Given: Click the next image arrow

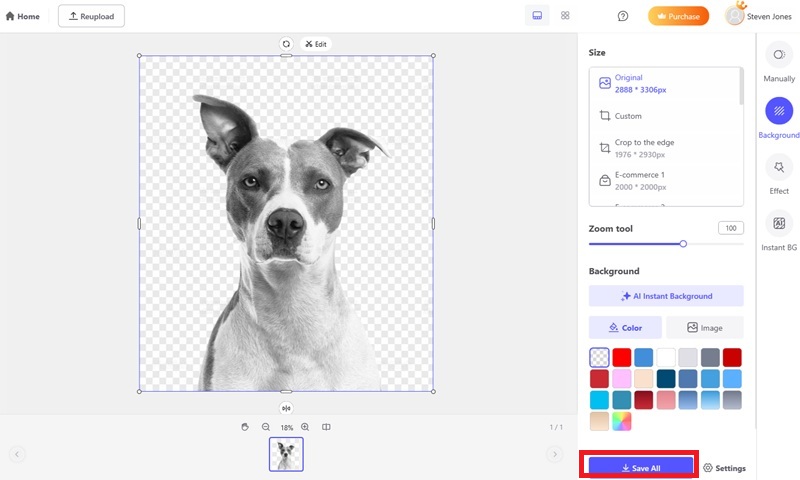Looking at the screenshot, I should tap(555, 454).
